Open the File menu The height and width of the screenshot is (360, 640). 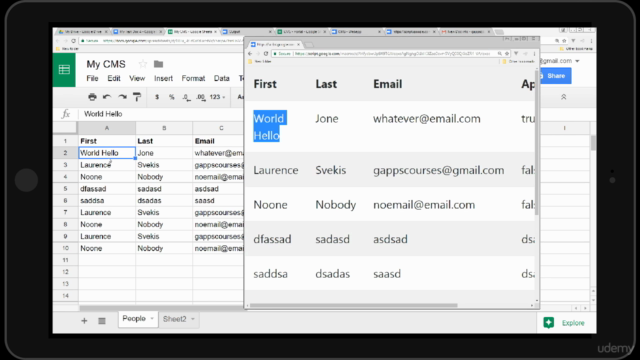coord(92,78)
